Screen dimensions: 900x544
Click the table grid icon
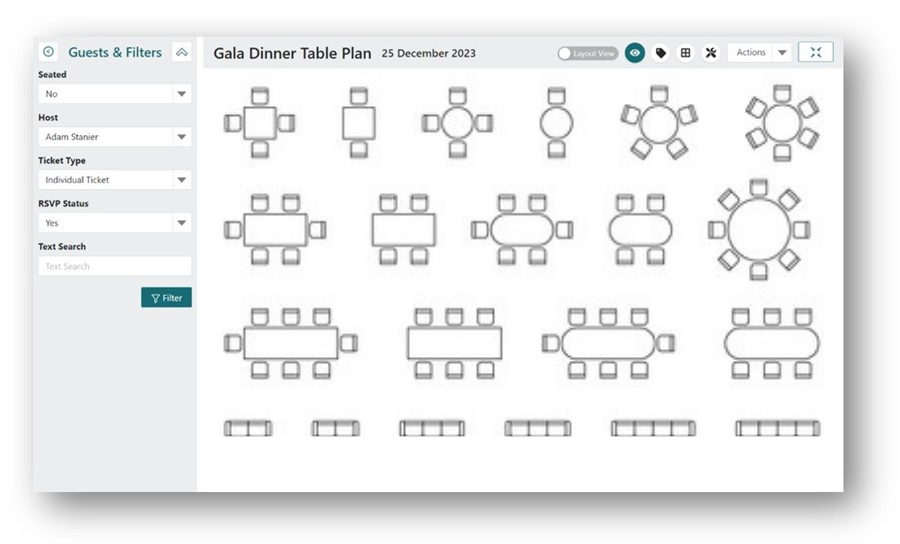[x=685, y=53]
